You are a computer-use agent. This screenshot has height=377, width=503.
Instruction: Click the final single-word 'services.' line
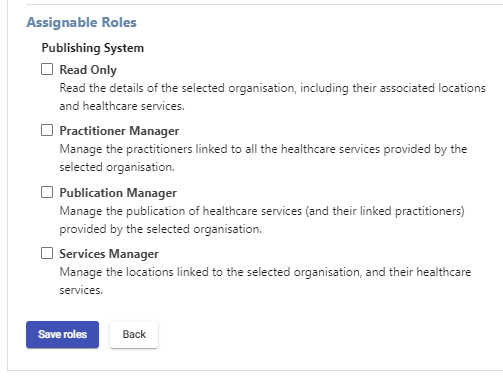tap(81, 290)
